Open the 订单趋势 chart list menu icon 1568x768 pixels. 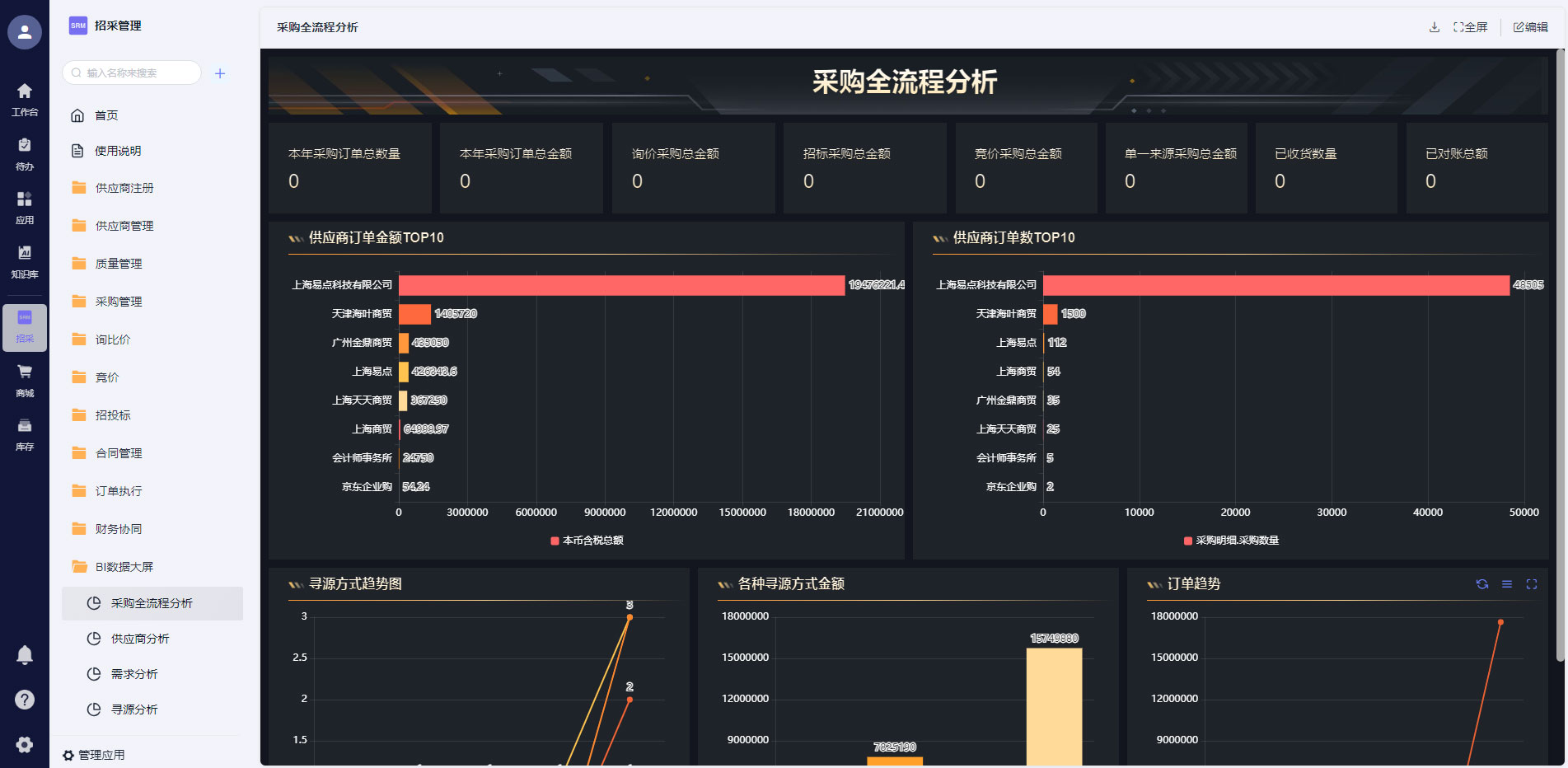1506,584
